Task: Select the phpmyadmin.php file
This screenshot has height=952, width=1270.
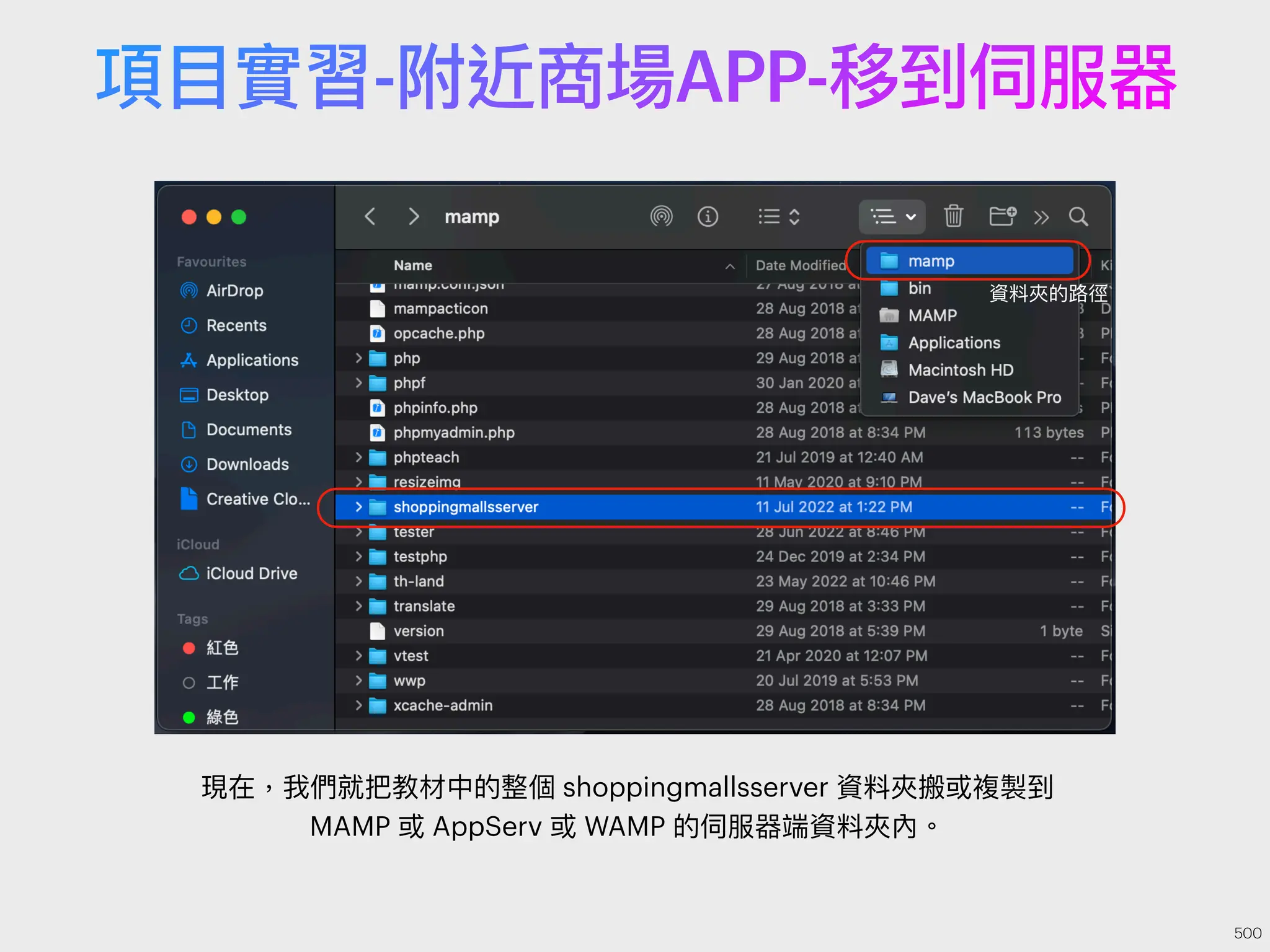Action: click(x=723, y=432)
